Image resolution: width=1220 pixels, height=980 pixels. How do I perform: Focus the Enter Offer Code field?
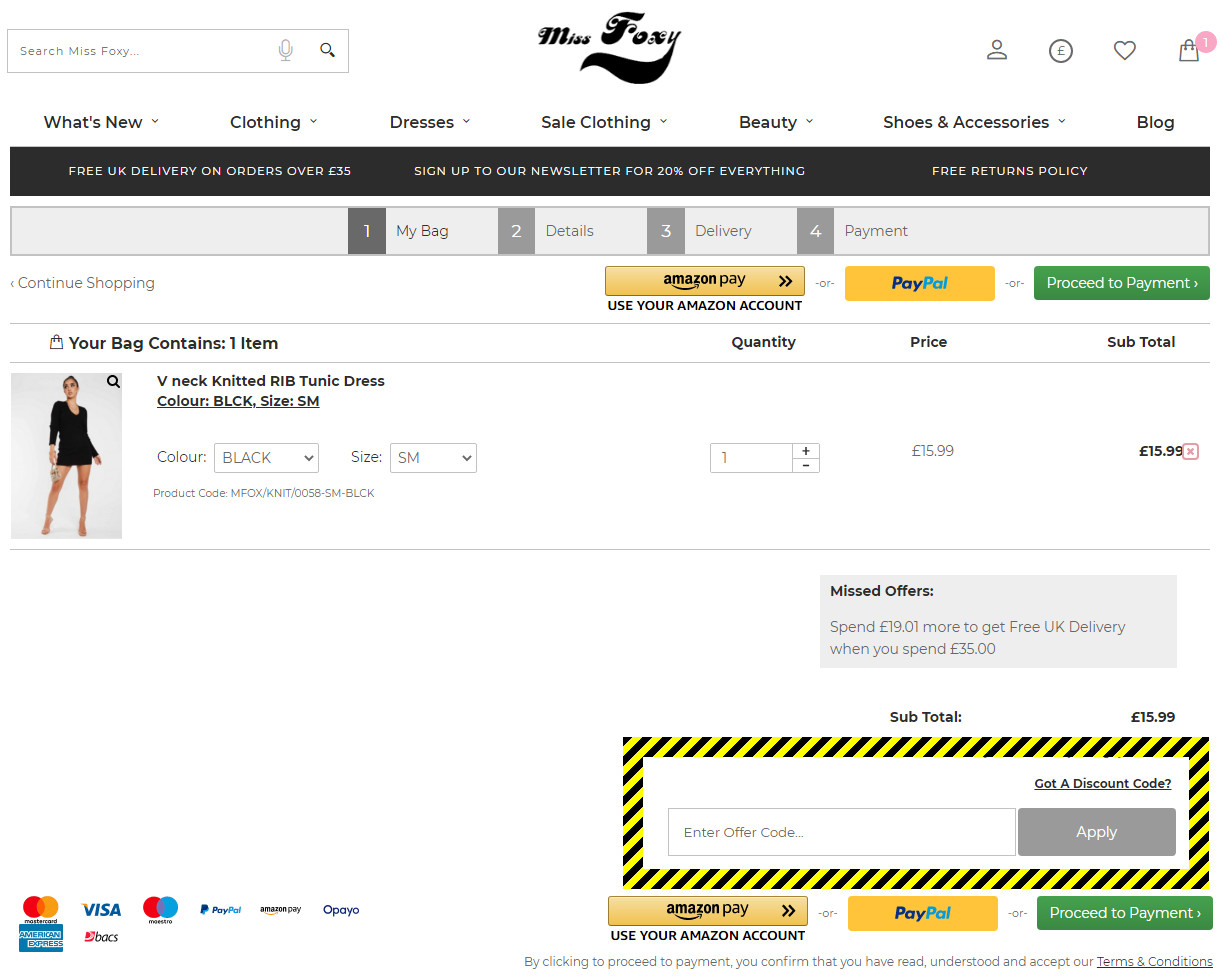pos(842,832)
